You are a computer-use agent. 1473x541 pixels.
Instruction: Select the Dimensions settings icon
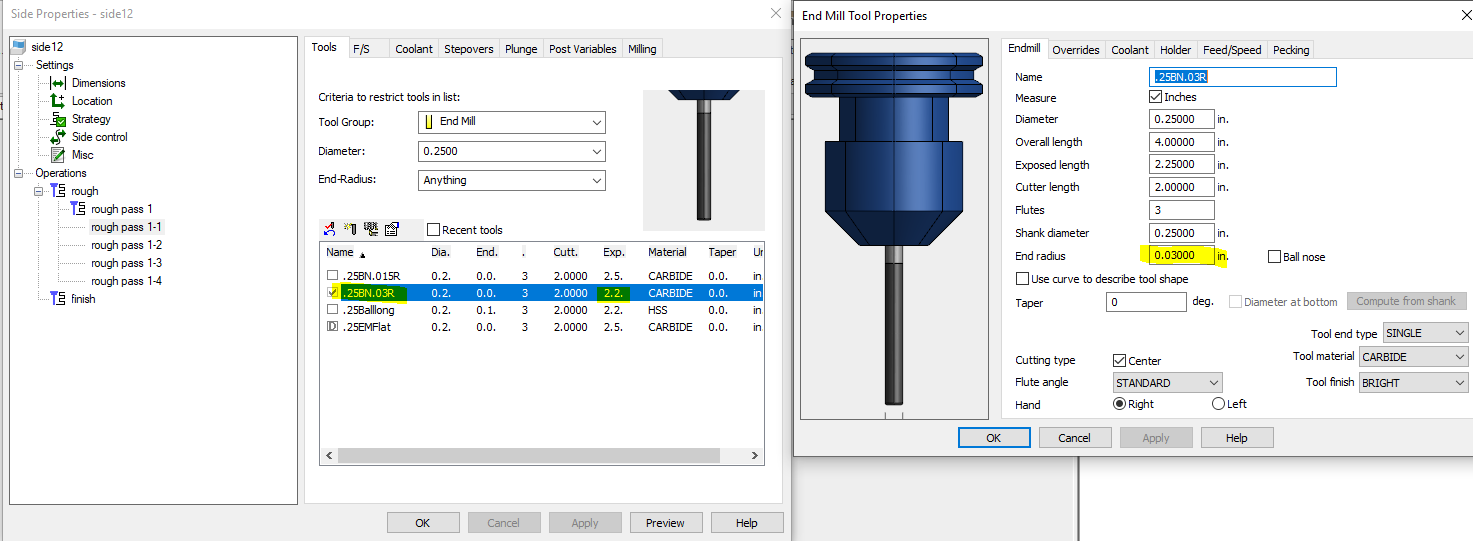click(x=58, y=83)
